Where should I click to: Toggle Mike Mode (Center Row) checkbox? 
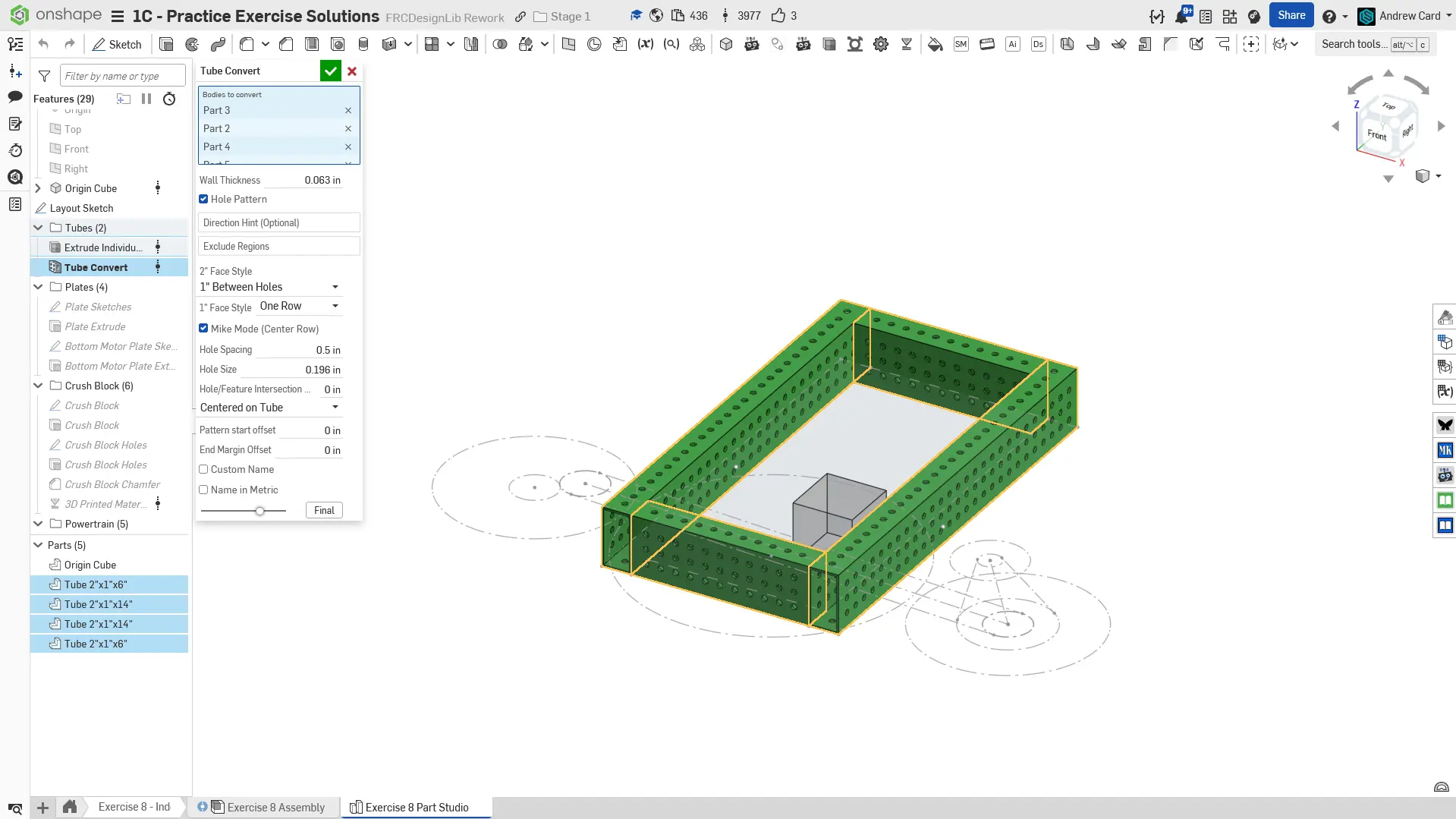pos(203,329)
